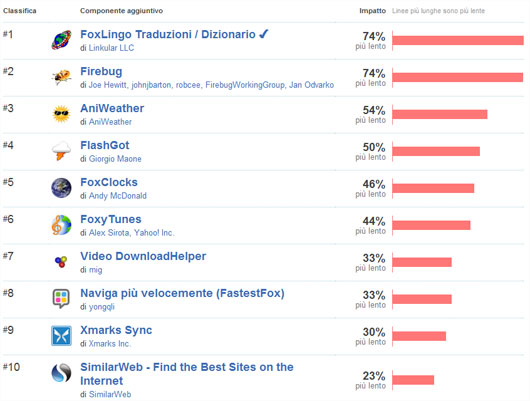Open FoxLingo Traduzioni / Dizionario link
This screenshot has width=530, height=401.
tap(168, 34)
